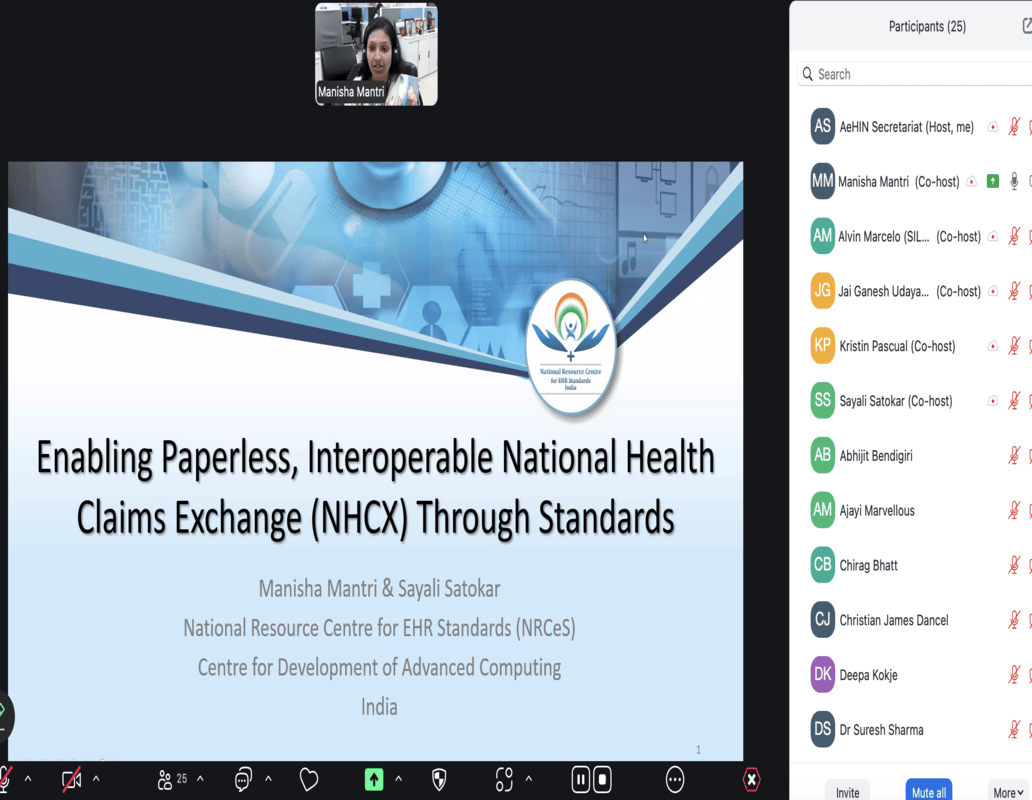Pause or stop the recording
1032x800 pixels.
[x=591, y=779]
